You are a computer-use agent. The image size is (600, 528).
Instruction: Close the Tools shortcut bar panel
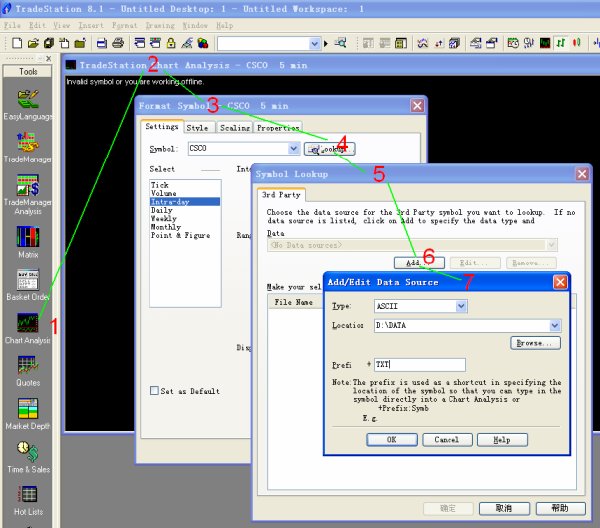point(49,59)
